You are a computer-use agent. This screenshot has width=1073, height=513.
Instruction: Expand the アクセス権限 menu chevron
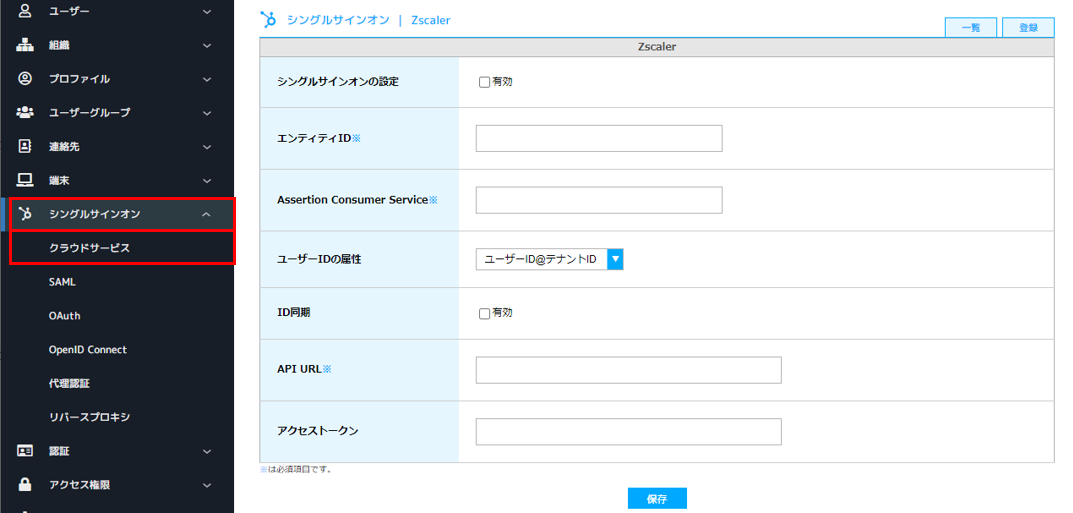click(207, 485)
